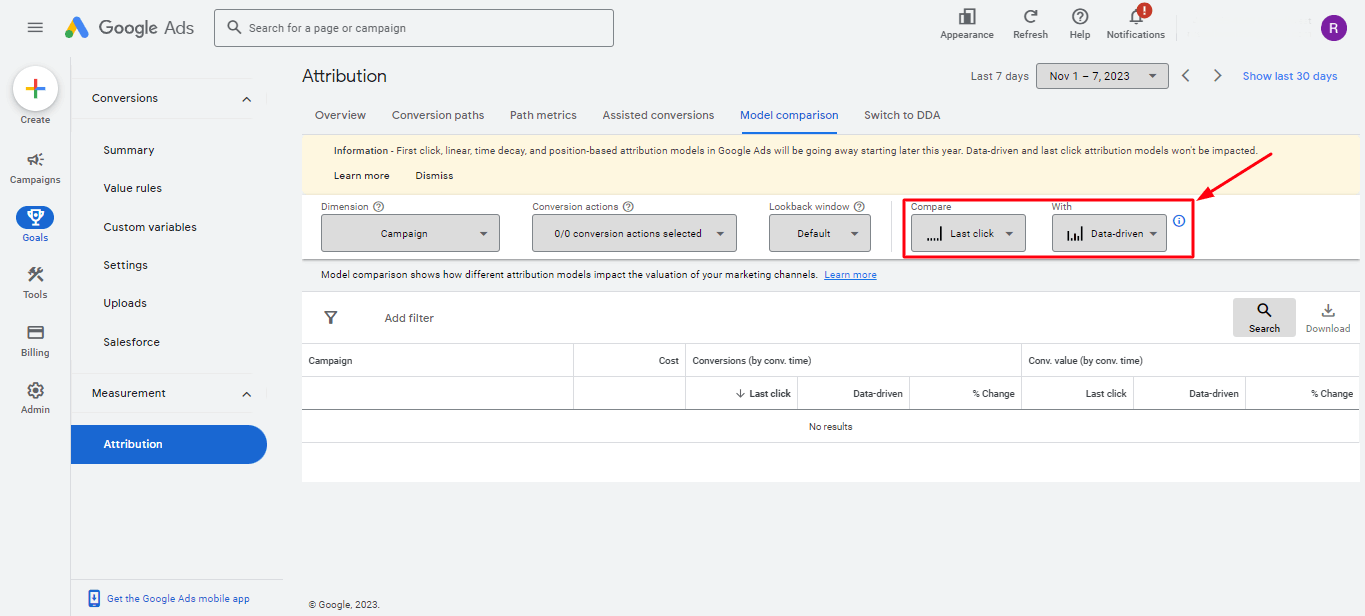This screenshot has height=616, width=1365.
Task: Click Conversion actions help question icon
Action: (x=628, y=207)
